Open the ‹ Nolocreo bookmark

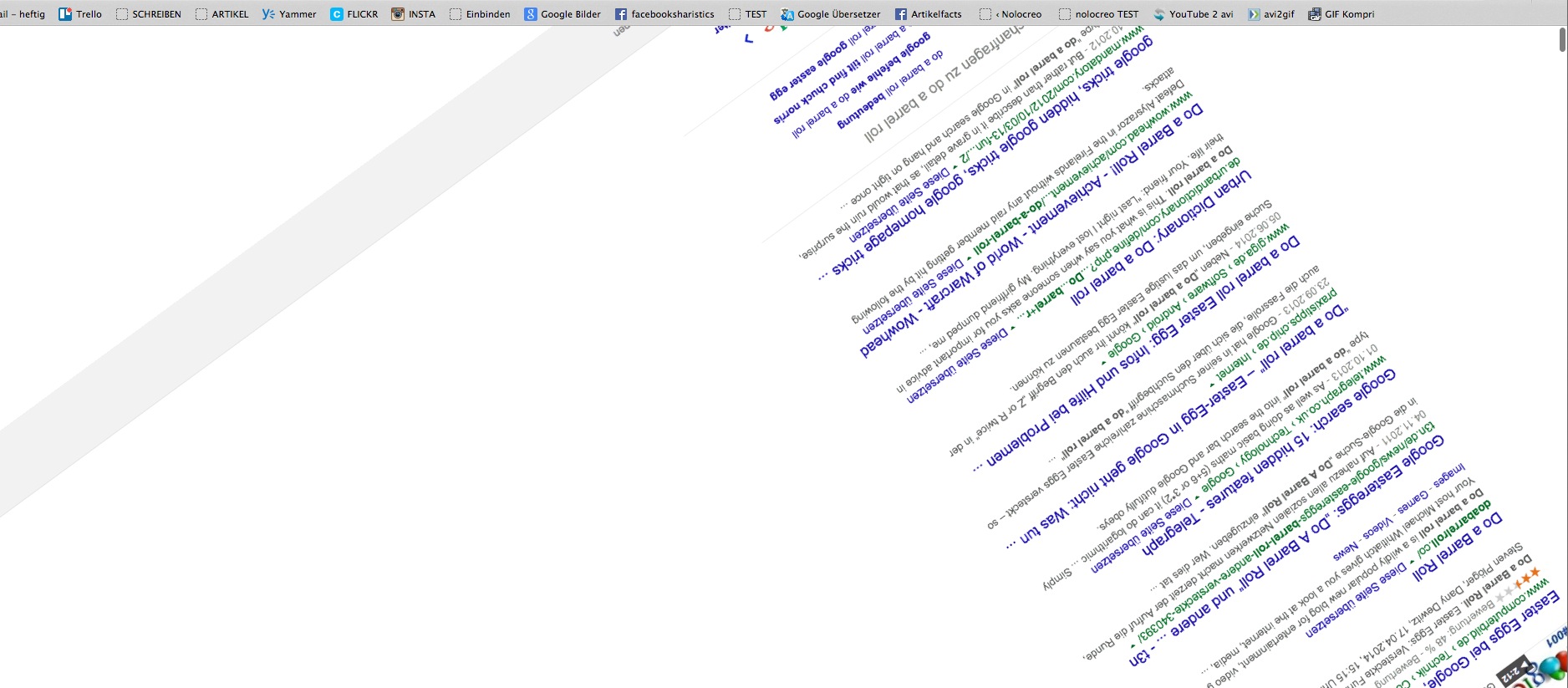1011,14
